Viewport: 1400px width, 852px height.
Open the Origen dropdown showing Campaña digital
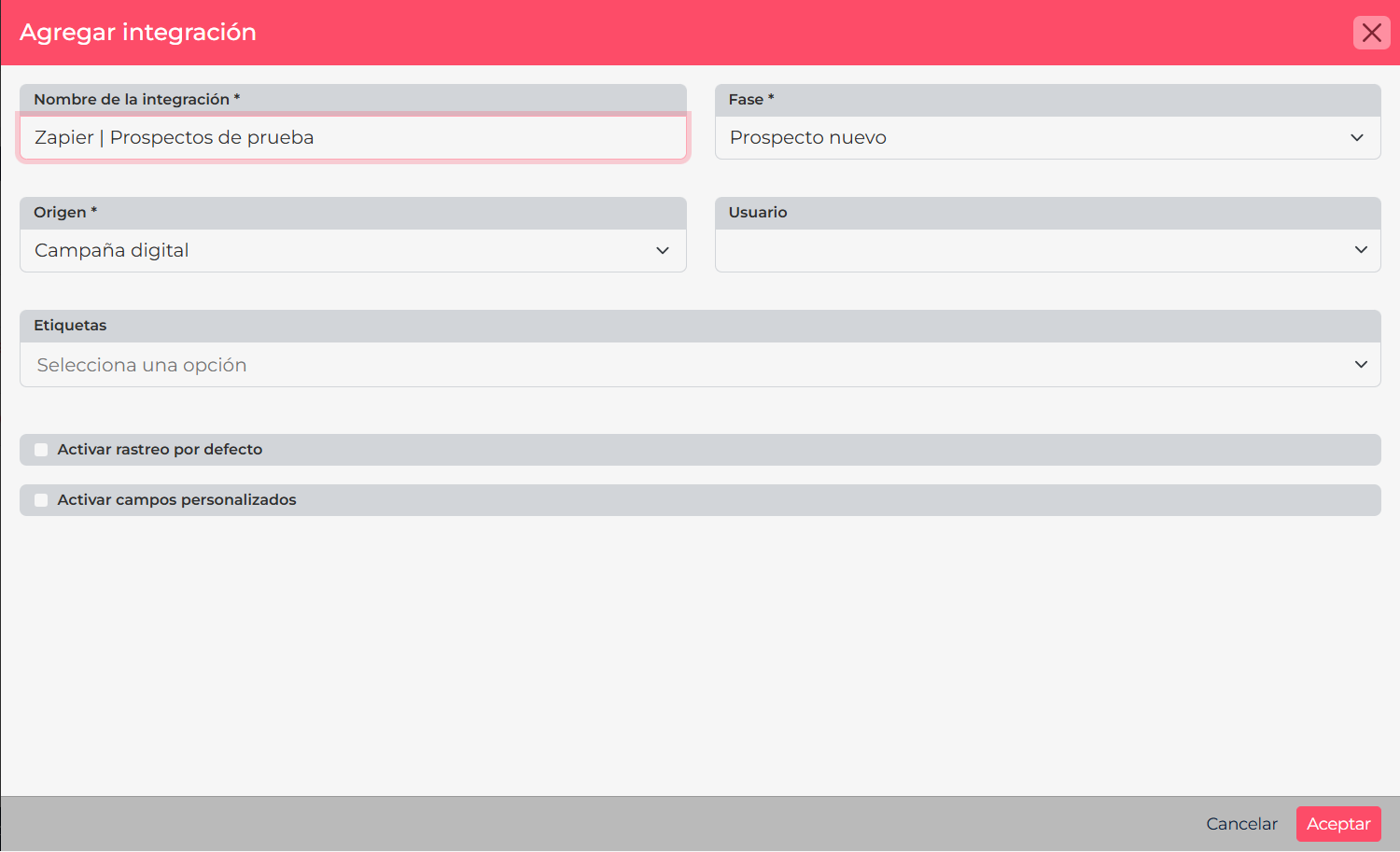tap(353, 250)
